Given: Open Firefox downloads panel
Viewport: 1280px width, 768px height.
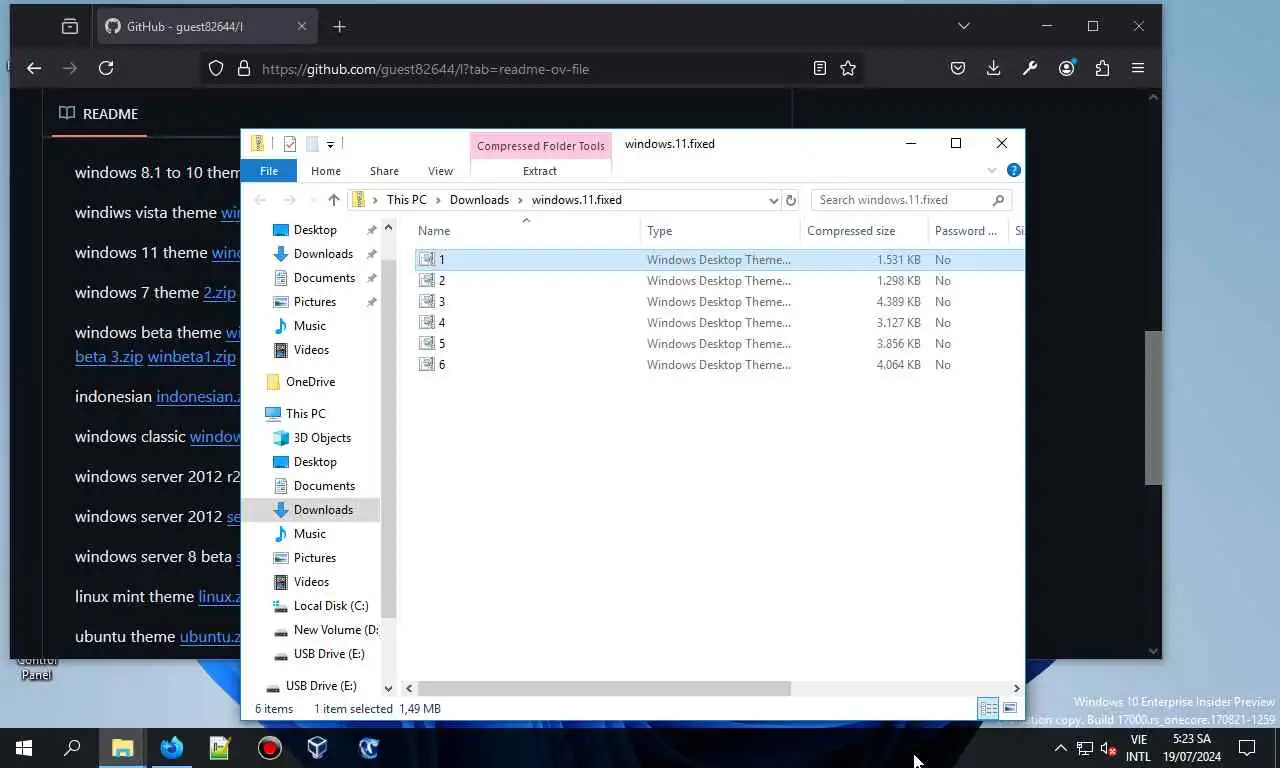Looking at the screenshot, I should coord(993,68).
